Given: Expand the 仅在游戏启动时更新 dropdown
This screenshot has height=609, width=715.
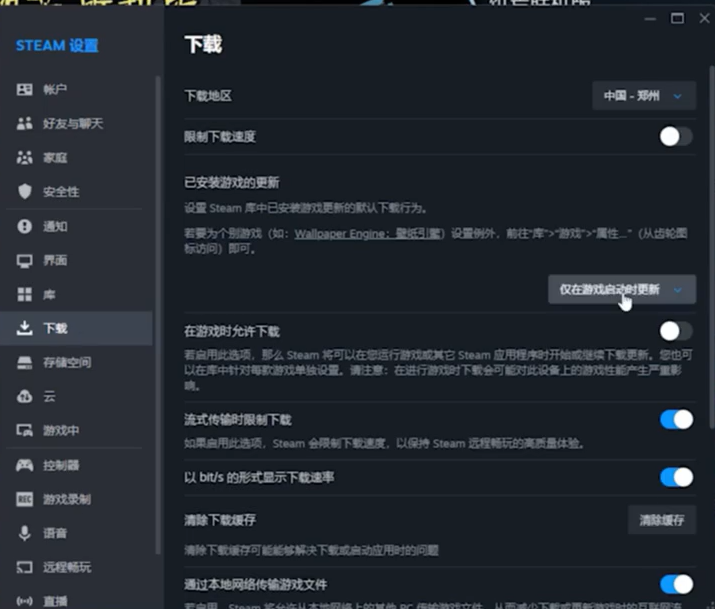Looking at the screenshot, I should coord(621,290).
